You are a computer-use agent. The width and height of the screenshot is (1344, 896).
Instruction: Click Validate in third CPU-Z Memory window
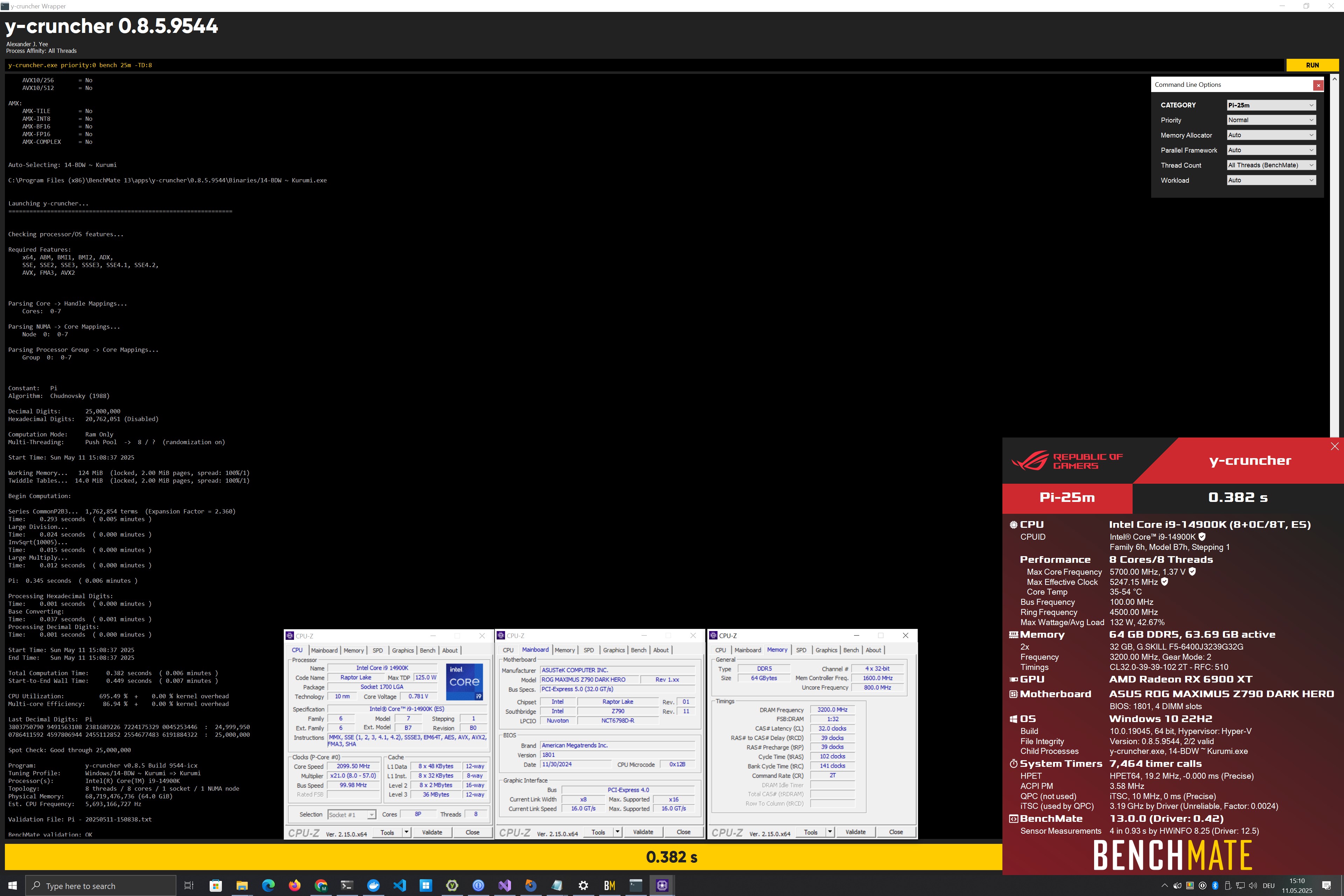855,832
